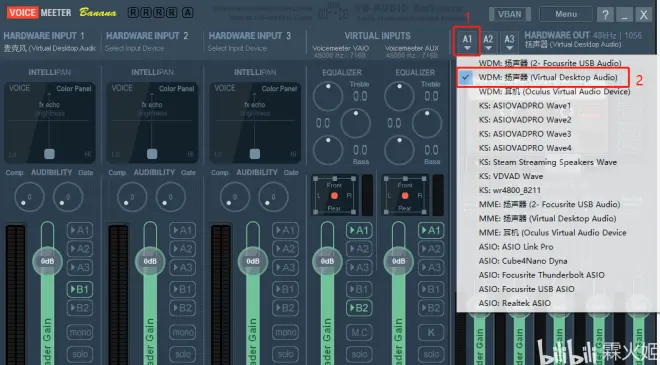660x365 pixels.
Task: Click the question mark help button
Action: tap(605, 15)
